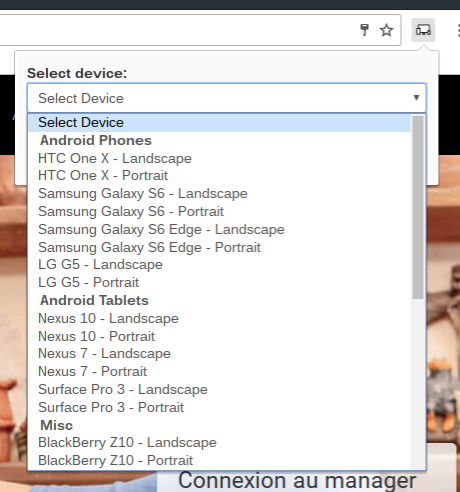This screenshot has height=492, width=460.
Task: Click the Select device: label
Action: point(77,73)
